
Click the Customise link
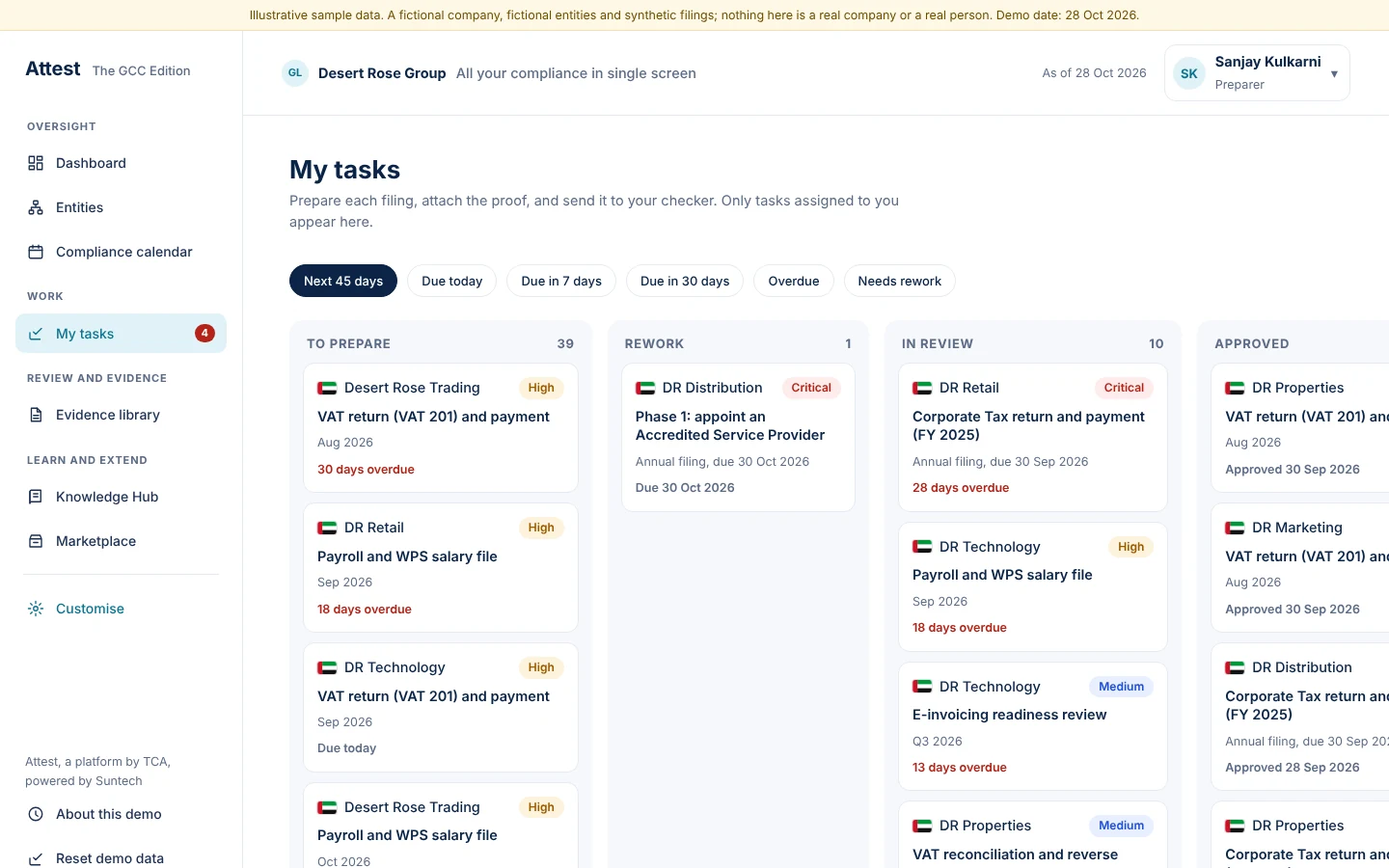point(121,609)
